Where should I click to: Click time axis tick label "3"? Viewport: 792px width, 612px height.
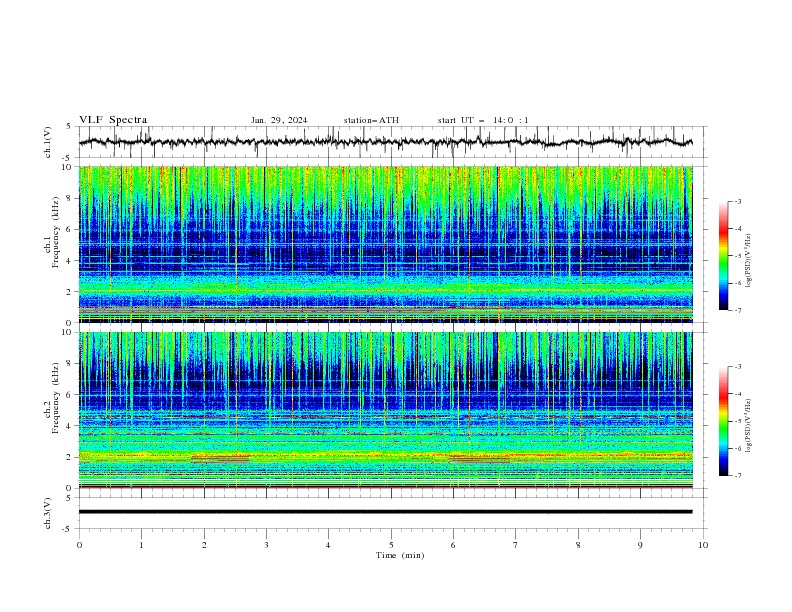pyautogui.click(x=266, y=545)
